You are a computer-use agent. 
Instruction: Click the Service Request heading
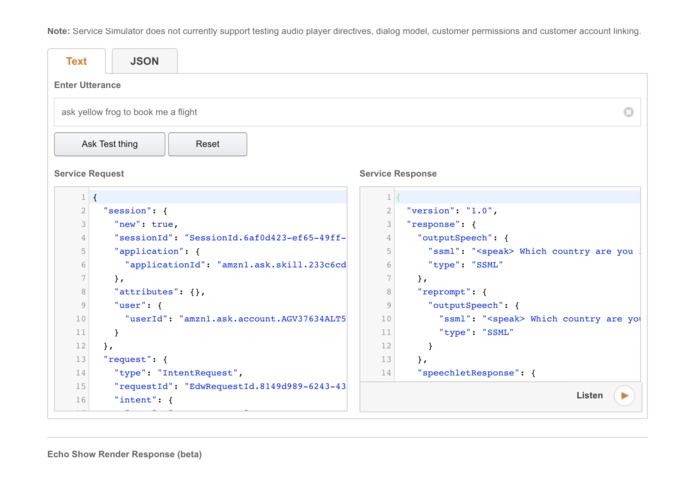[89, 174]
